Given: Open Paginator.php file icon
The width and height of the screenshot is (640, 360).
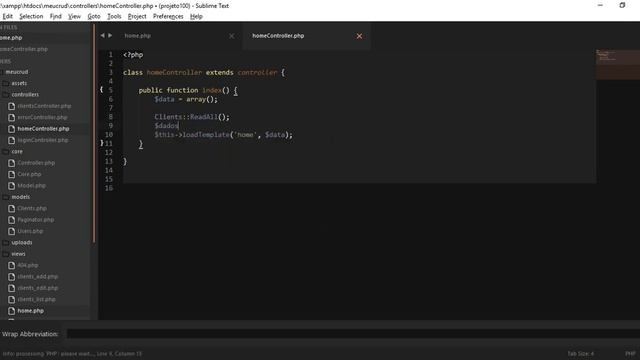Looking at the screenshot, I should 11,220.
